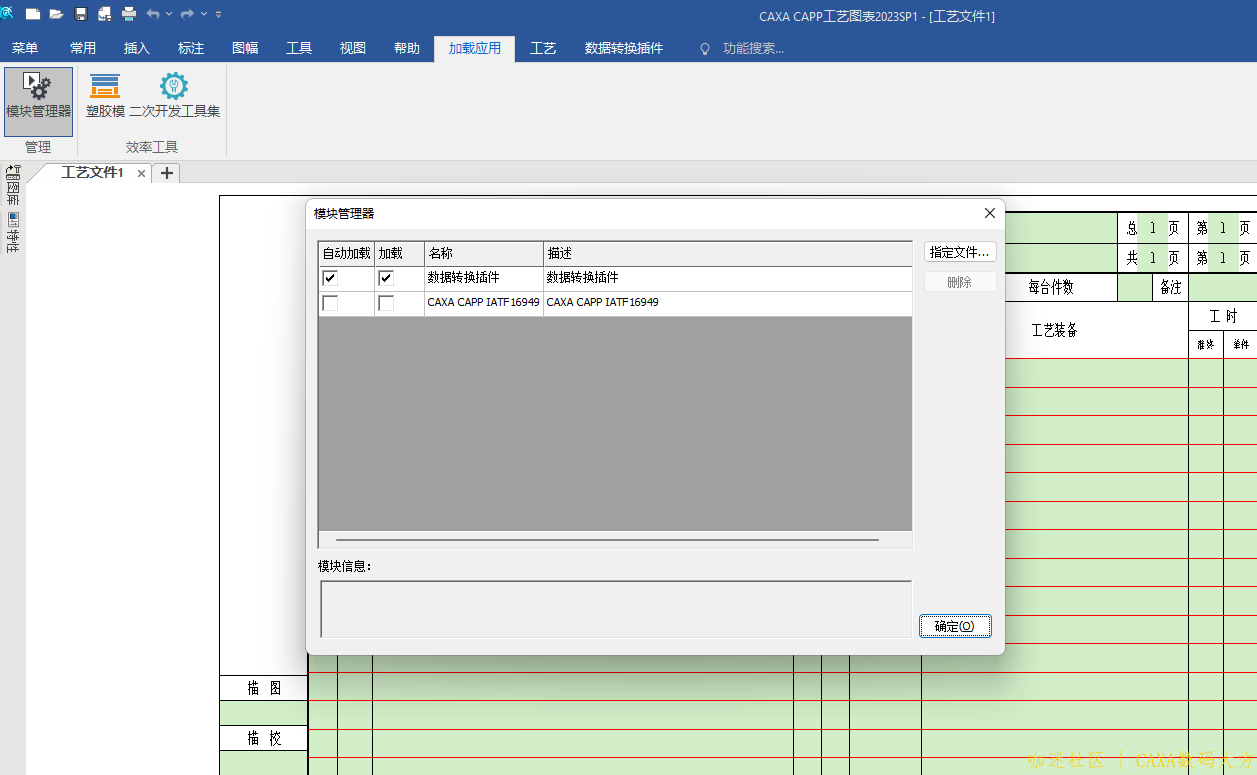The image size is (1257, 775).
Task: Expand the undo history dropdown arrow
Action: tap(169, 14)
